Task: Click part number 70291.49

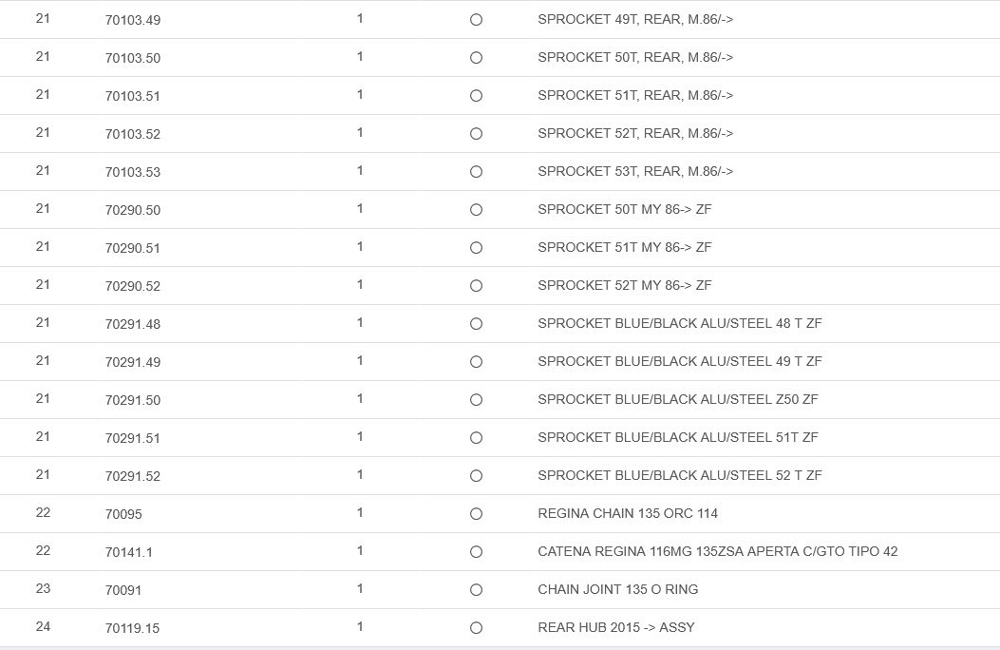Action: pos(133,362)
